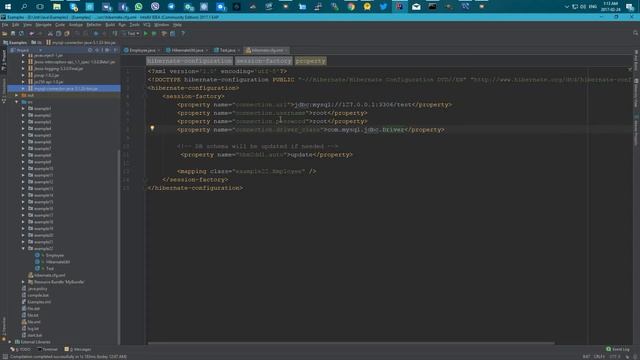The height and width of the screenshot is (360, 640).
Task: Click the Make Project build icon
Action: click(115, 33)
